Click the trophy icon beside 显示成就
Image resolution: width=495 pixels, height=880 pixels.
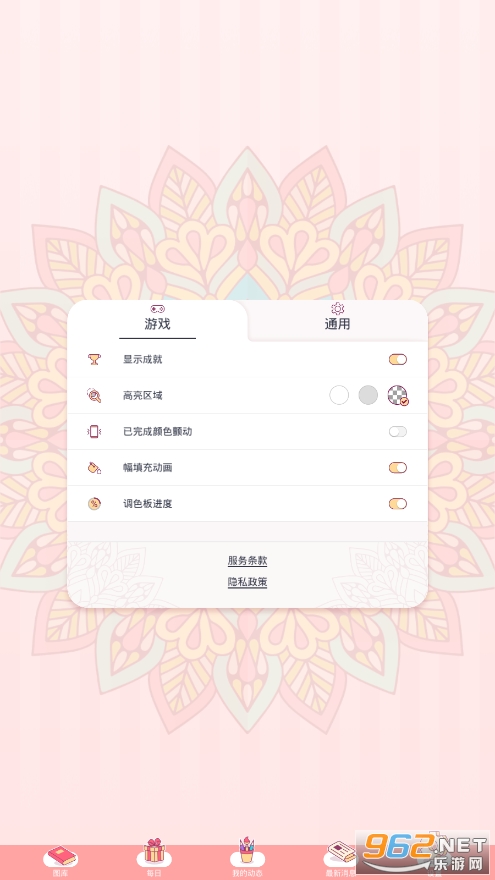coord(94,359)
